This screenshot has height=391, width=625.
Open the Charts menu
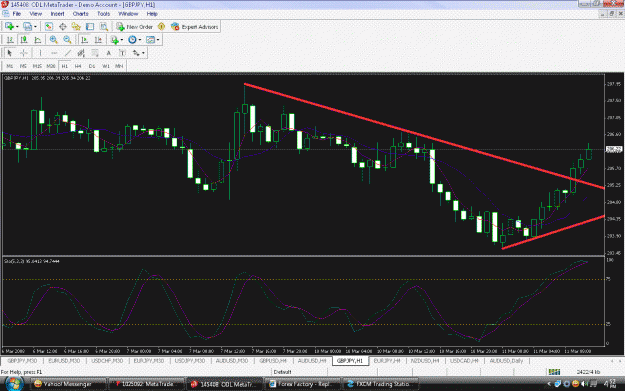coord(81,14)
